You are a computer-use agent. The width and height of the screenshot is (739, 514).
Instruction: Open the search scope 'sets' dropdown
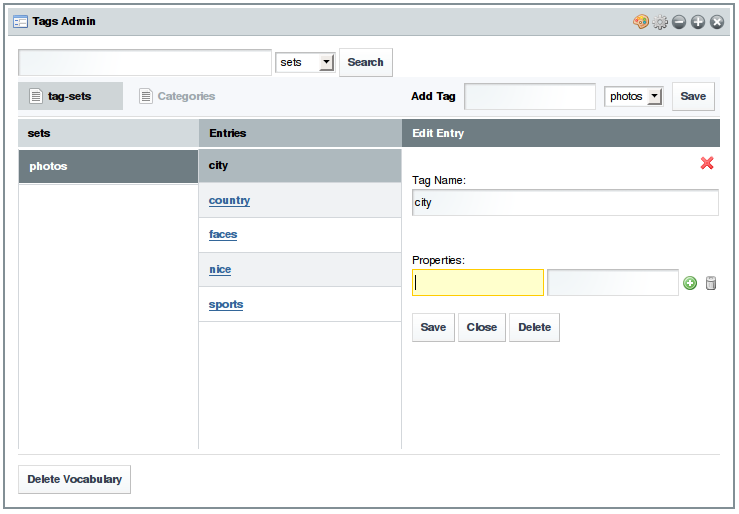pos(305,62)
